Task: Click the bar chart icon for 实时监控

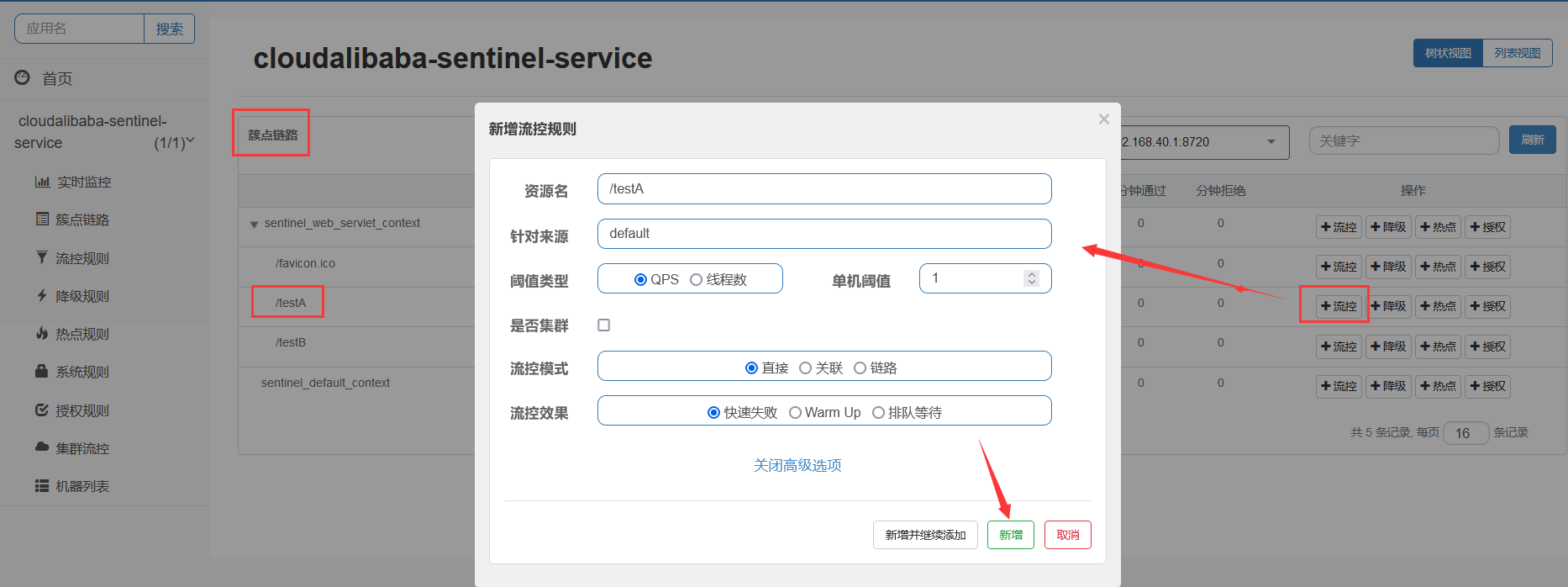Action: pyautogui.click(x=42, y=182)
